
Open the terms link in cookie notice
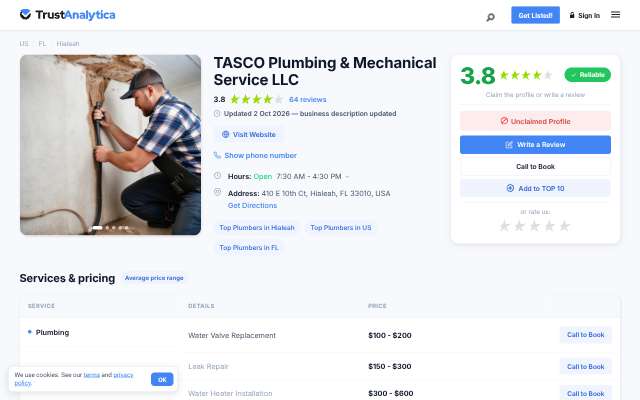(x=91, y=375)
